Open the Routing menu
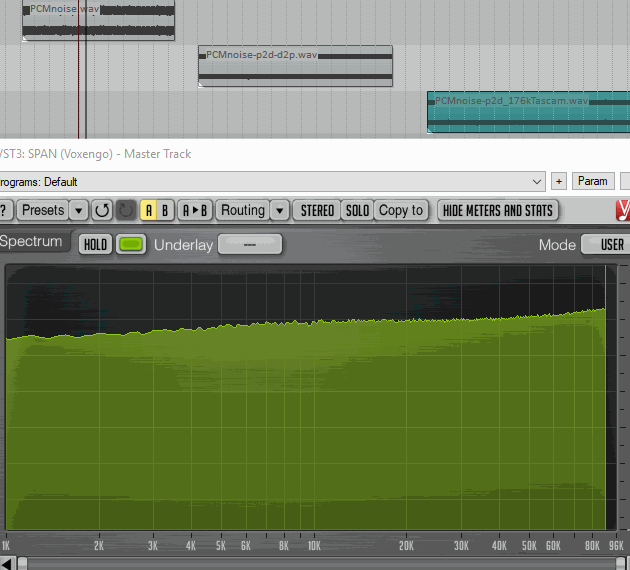Screen dimensions: 630x570 pos(243,210)
